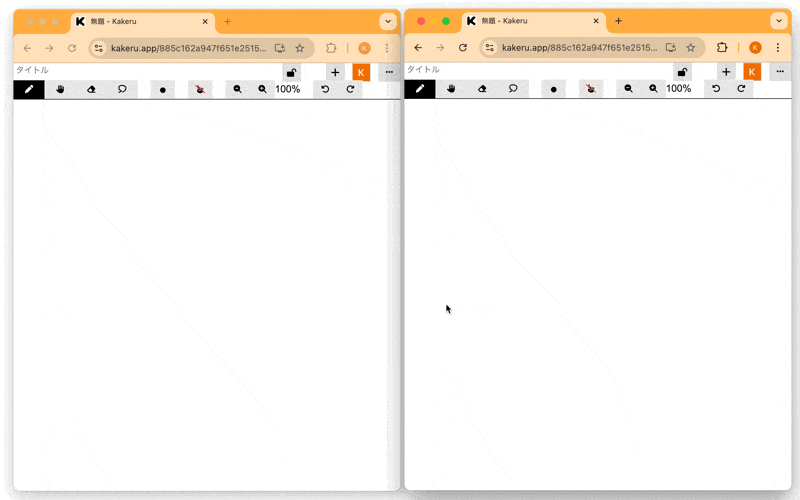Viewport: 800px width, 500px height.
Task: Install app icon in right address bar
Action: pos(670,47)
